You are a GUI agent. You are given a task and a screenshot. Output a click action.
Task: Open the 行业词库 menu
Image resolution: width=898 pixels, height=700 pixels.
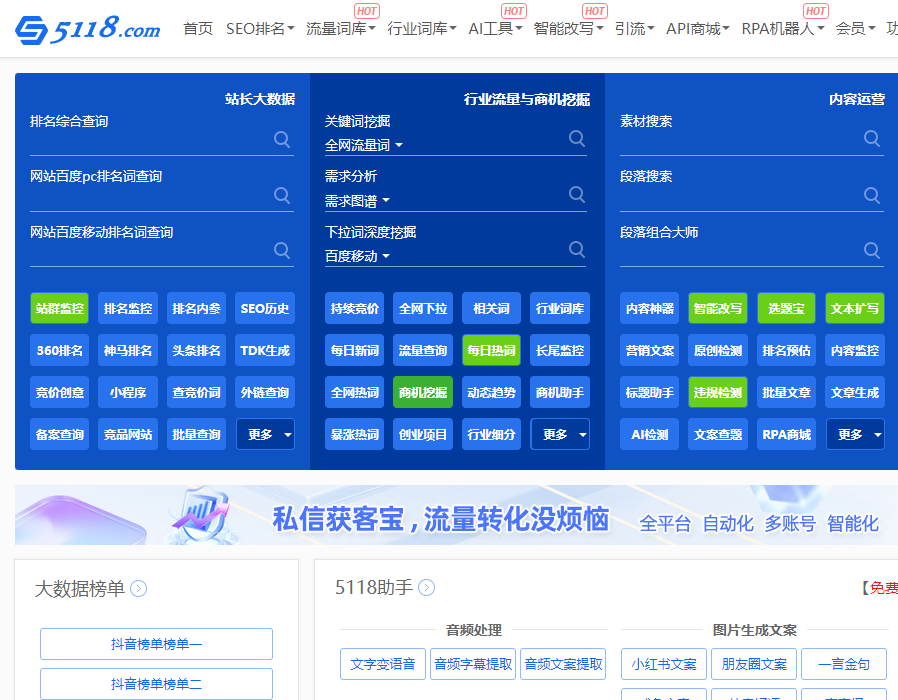pyautogui.click(x=422, y=29)
